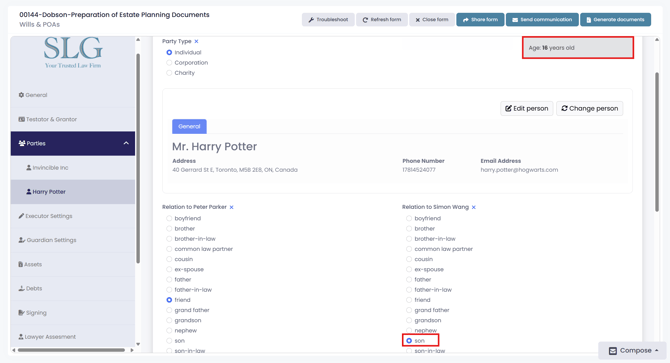Select father under Relation to Peter Parker
Viewport: 670px width, 363px height.
tap(169, 280)
